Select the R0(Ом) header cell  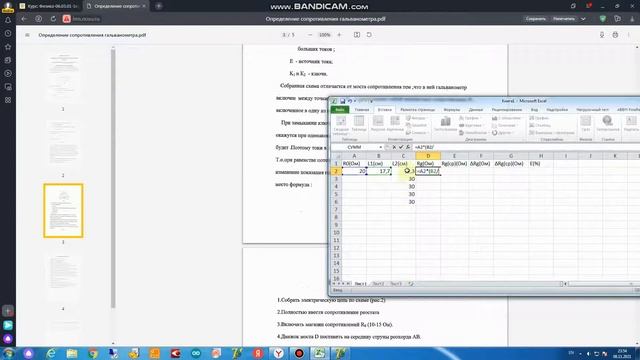pos(354,163)
